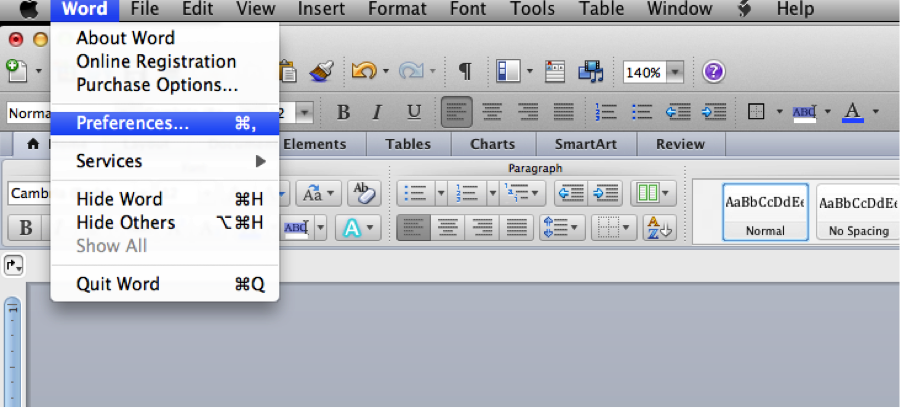Viewport: 900px width, 408px height.
Task: Toggle Bold in the Formatting toolbar
Action: [x=343, y=111]
